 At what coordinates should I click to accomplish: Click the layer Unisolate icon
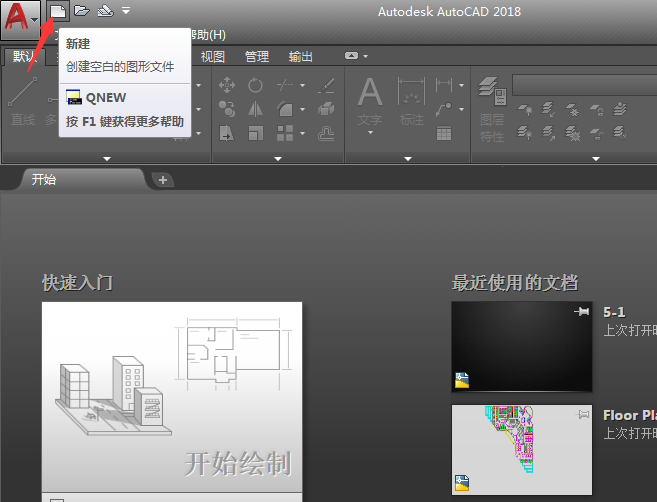pyautogui.click(x=548, y=133)
